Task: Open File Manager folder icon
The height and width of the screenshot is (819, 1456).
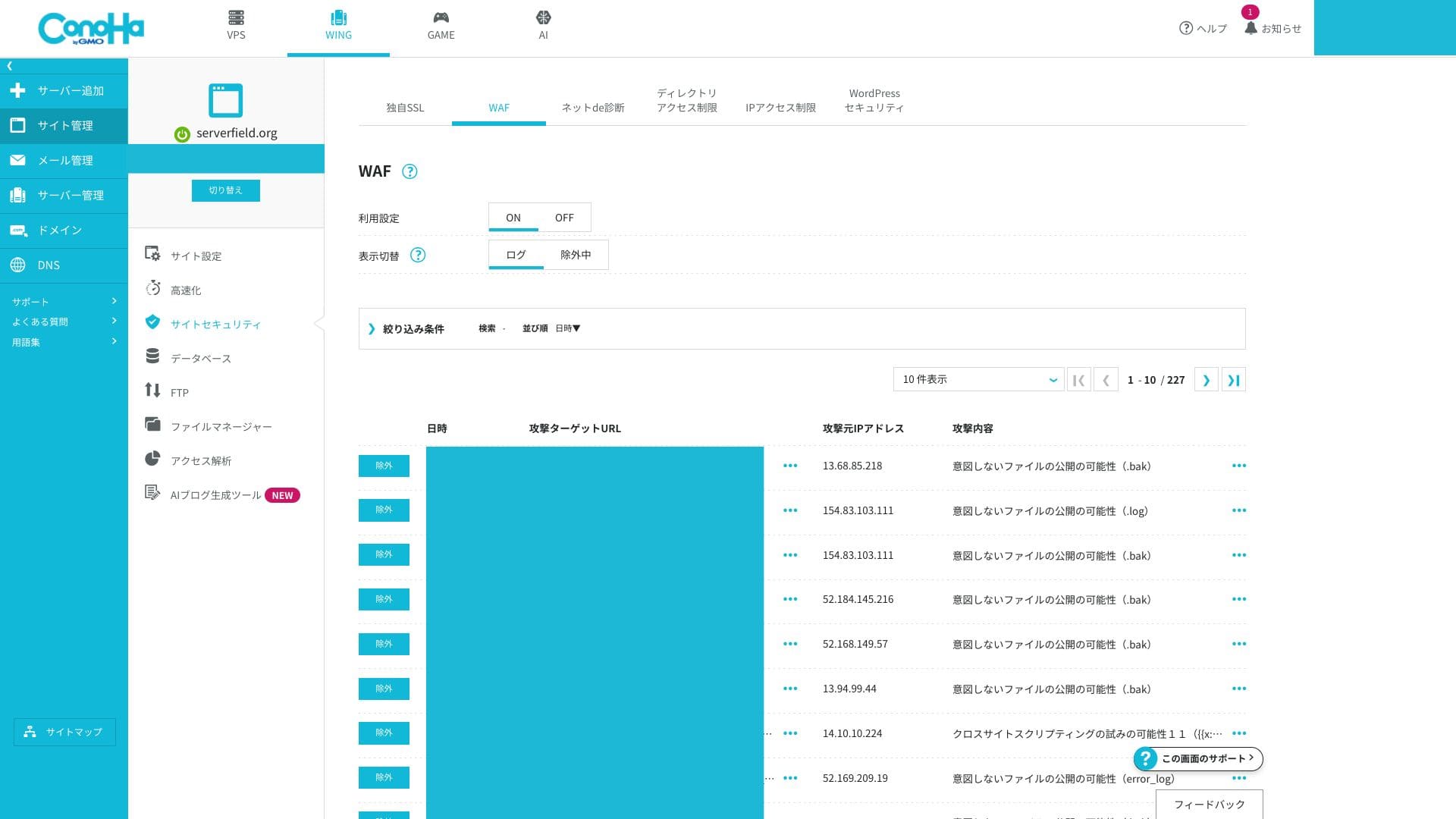Action: click(152, 425)
